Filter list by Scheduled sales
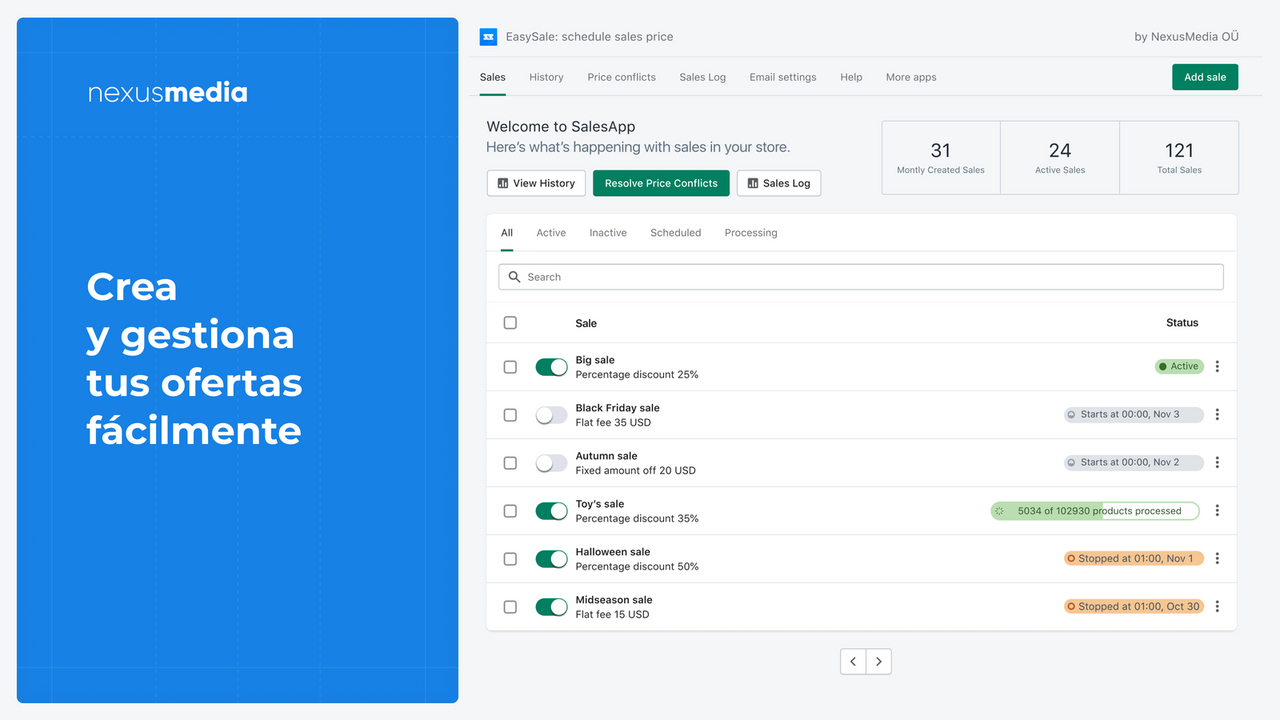Screen dimensions: 1280x720 click(676, 233)
